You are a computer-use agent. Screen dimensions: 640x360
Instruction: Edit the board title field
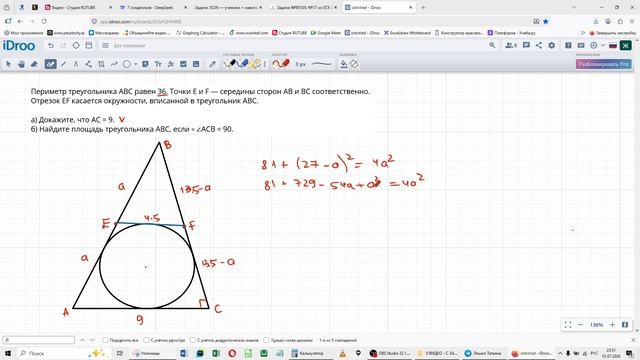129,46
